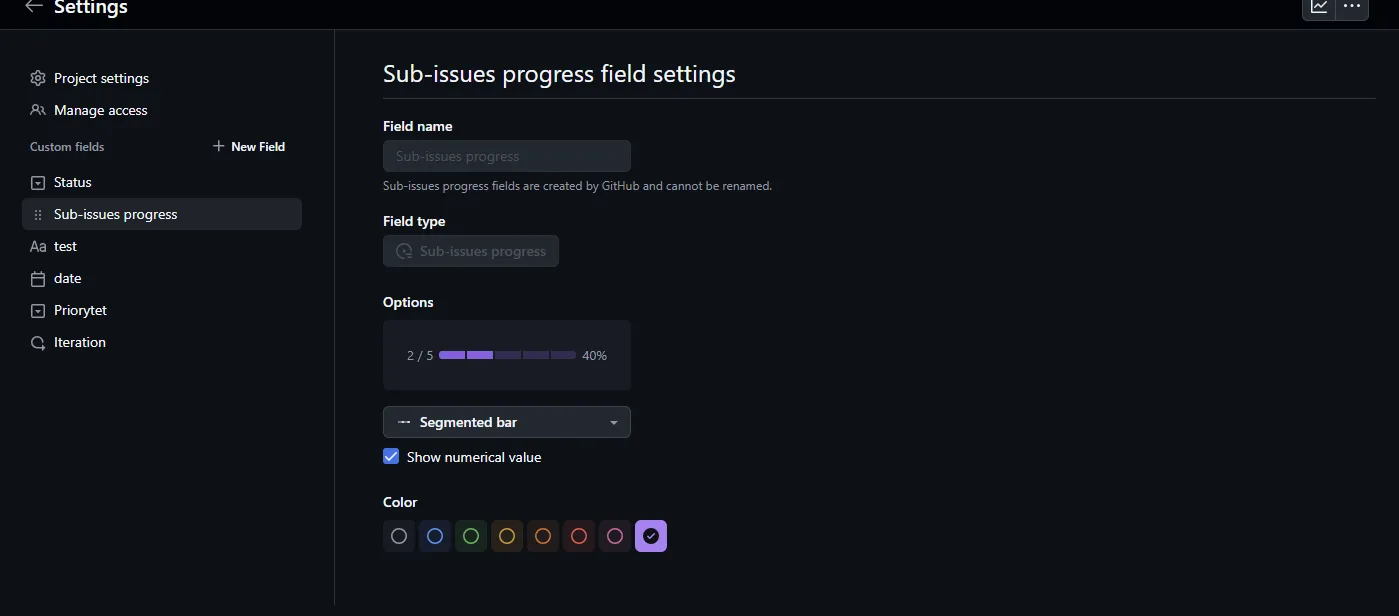
Task: Open the Segmented bar dropdown
Action: (x=506, y=422)
